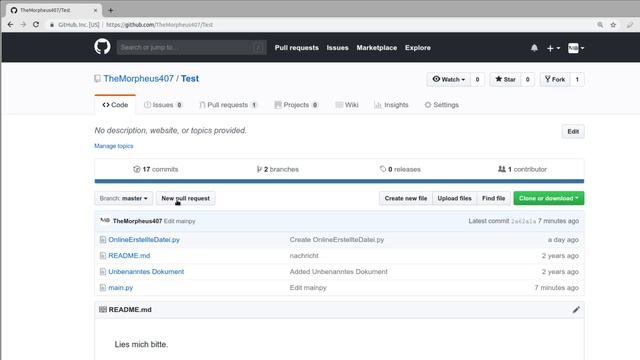
Task: Open Unbenanntes Dokument file
Action: [x=146, y=271]
